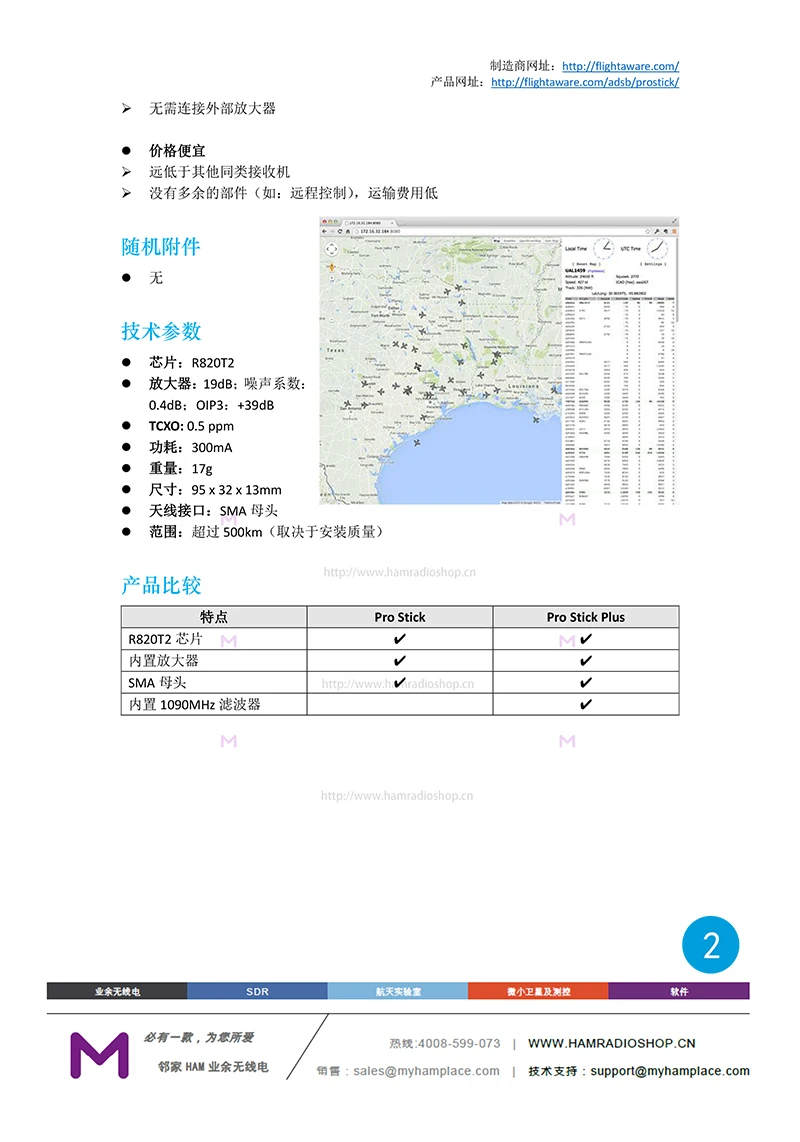Click the UTC Time clock in map screenshot

tap(656, 248)
